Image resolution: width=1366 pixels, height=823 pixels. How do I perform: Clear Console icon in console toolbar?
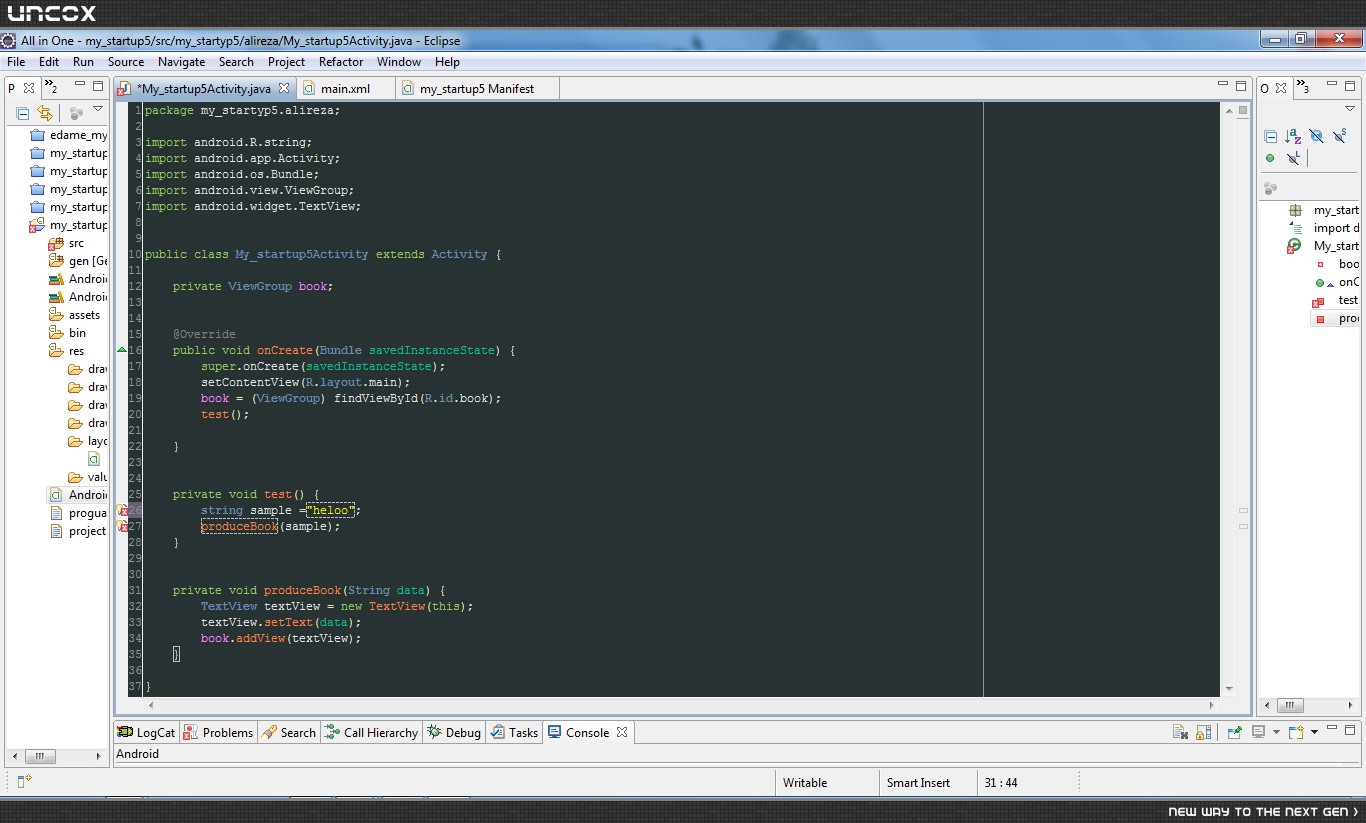point(1180,733)
